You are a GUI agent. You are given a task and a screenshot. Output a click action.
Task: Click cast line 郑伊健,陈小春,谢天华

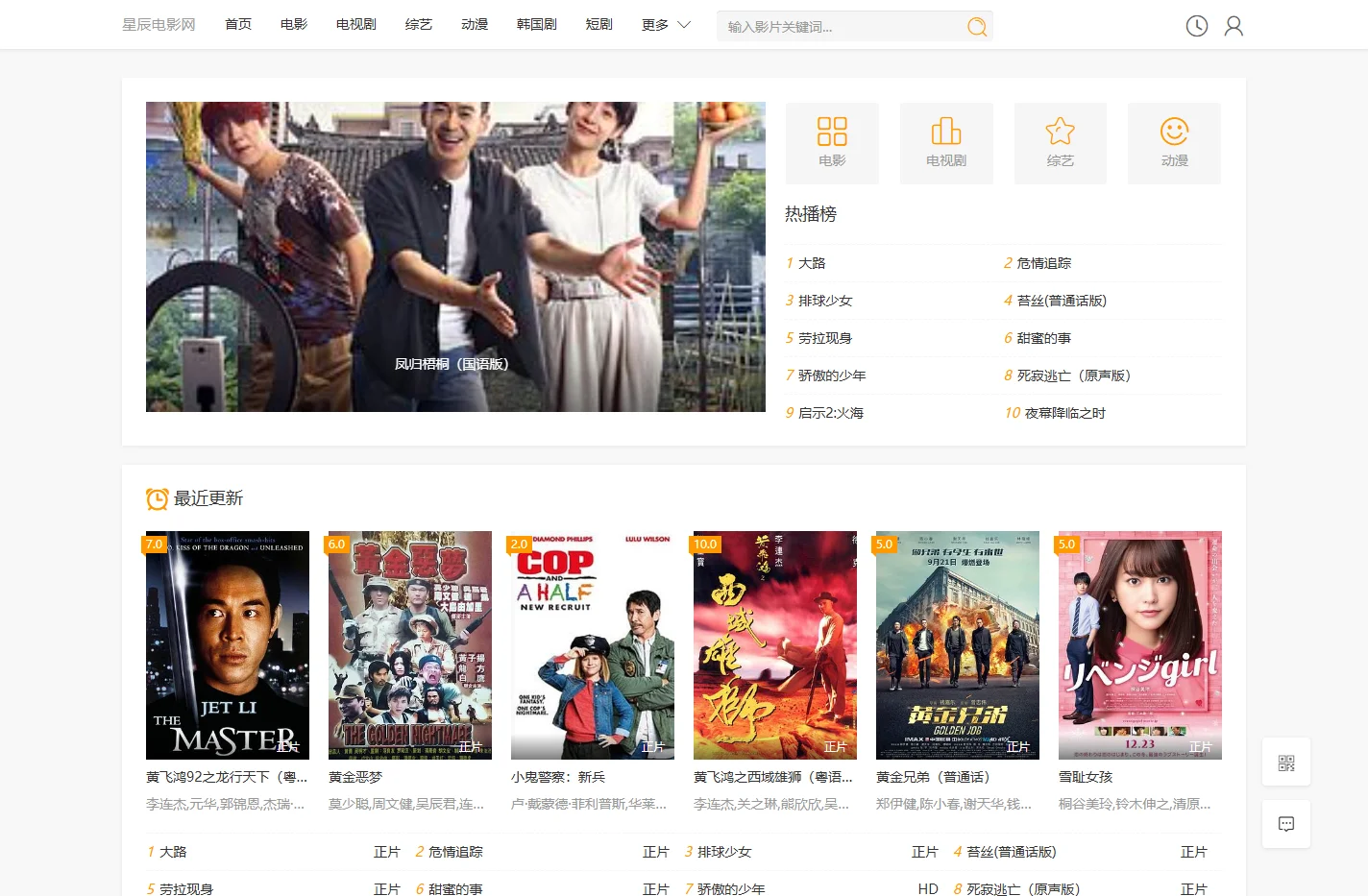coord(954,804)
